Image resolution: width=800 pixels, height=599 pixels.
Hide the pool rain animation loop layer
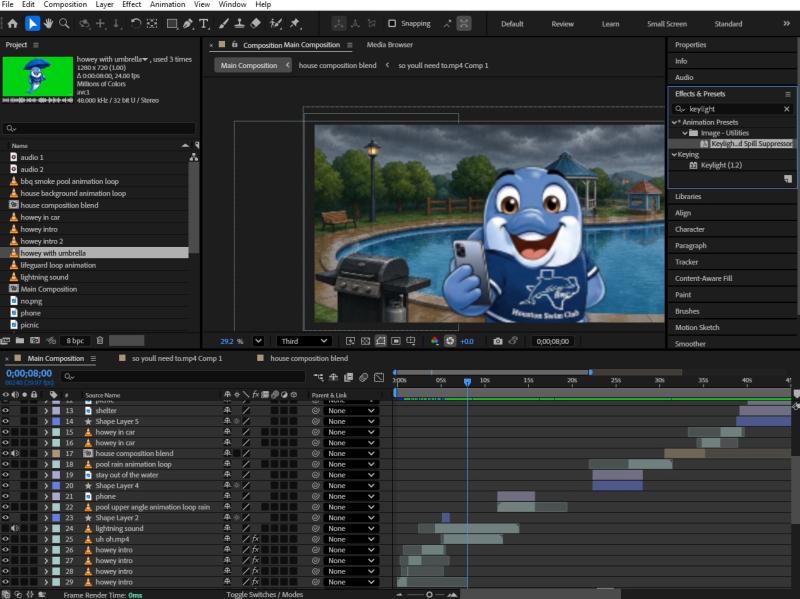pos(6,464)
